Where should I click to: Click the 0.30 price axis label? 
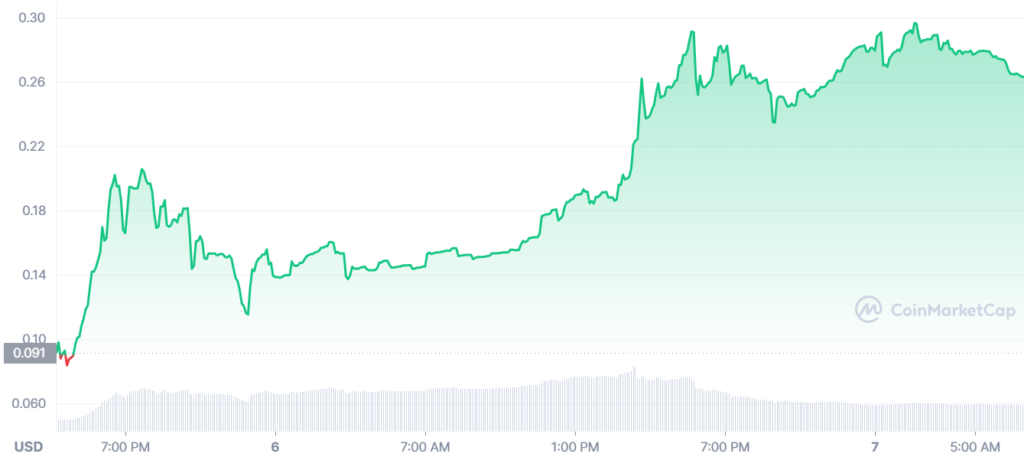pos(31,18)
